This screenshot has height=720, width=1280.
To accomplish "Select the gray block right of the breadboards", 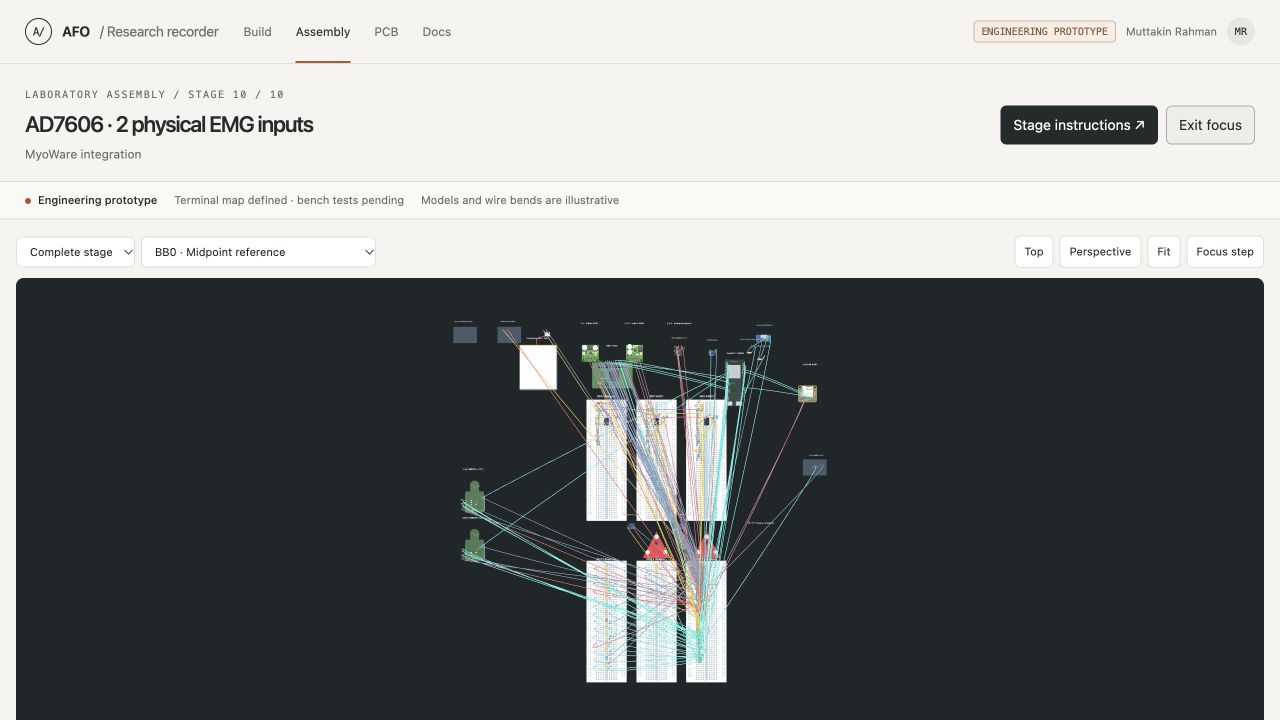I will coord(815,467).
